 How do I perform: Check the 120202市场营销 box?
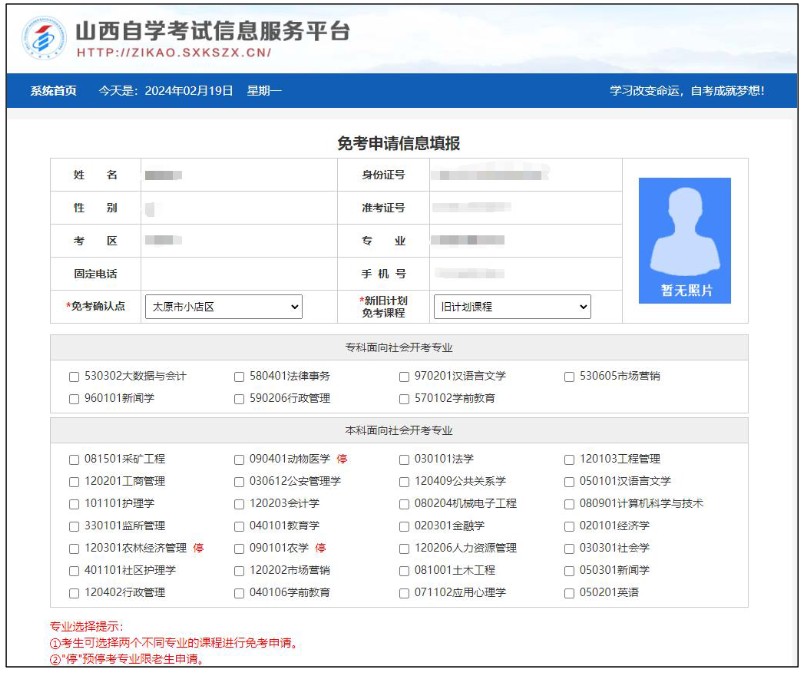tap(239, 571)
